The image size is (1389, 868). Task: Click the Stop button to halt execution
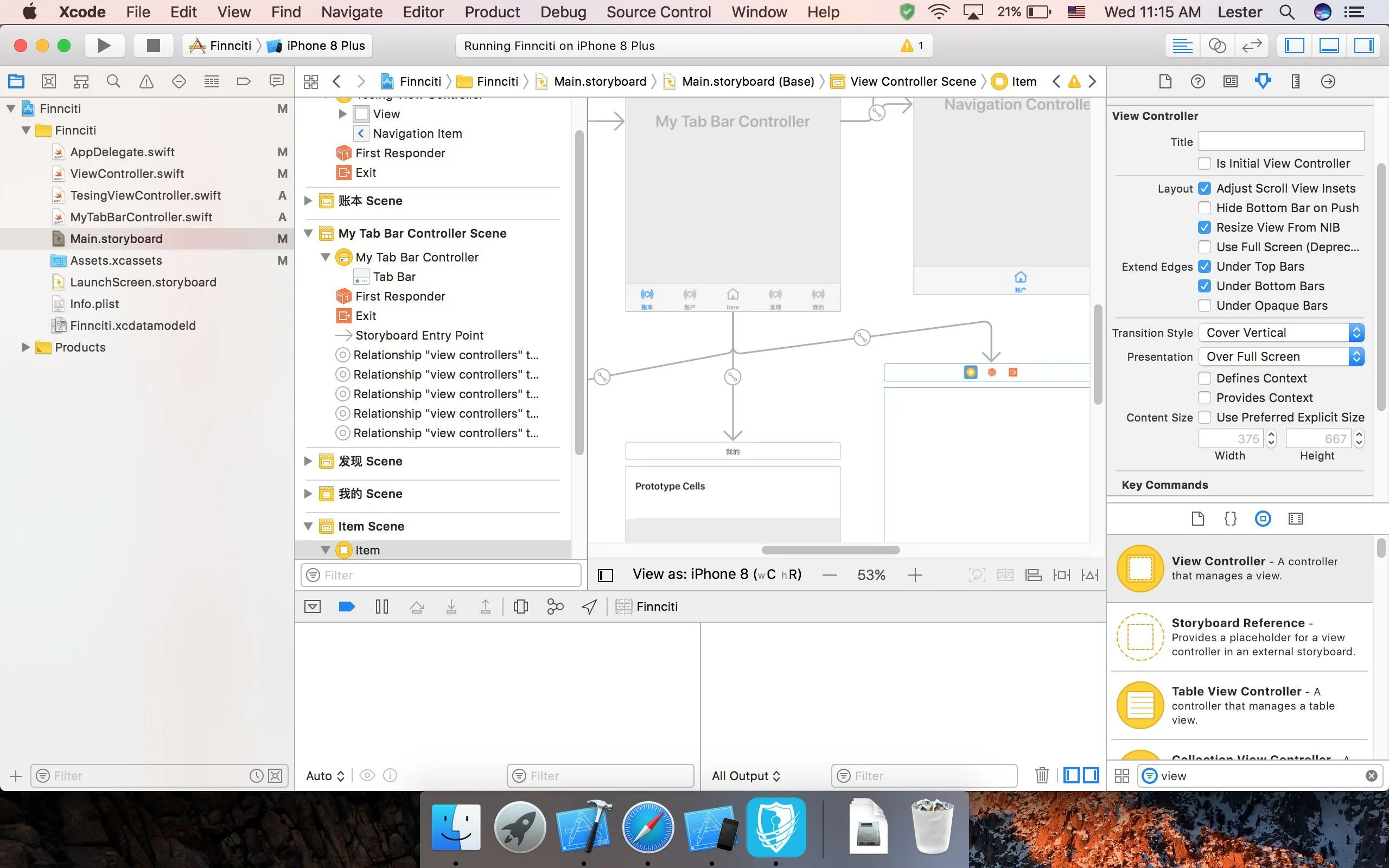(152, 45)
